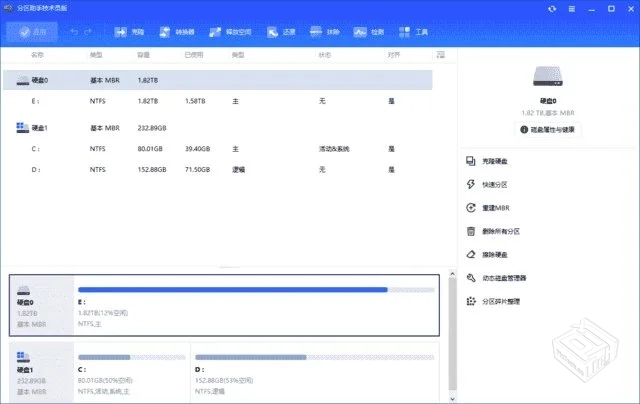The height and width of the screenshot is (404, 640).
Task: Select the 硬盘0 row in disk list
Action: pos(218,80)
